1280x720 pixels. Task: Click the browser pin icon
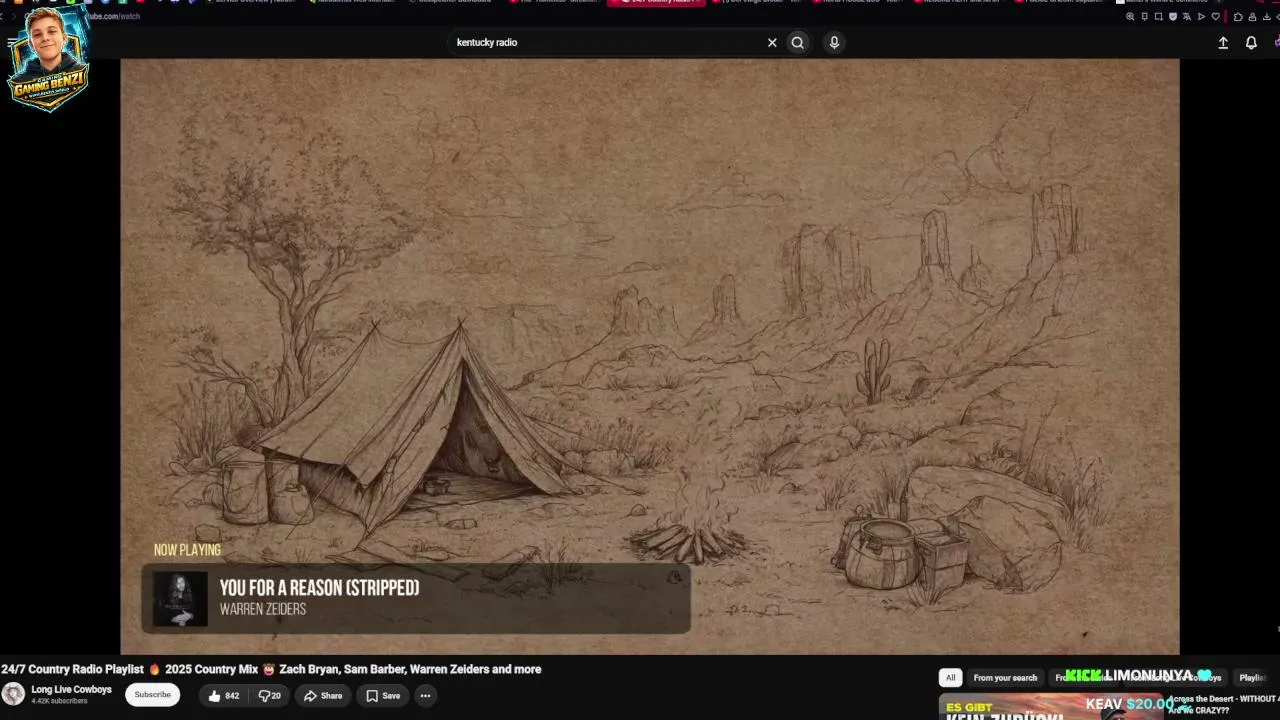click(x=1144, y=16)
